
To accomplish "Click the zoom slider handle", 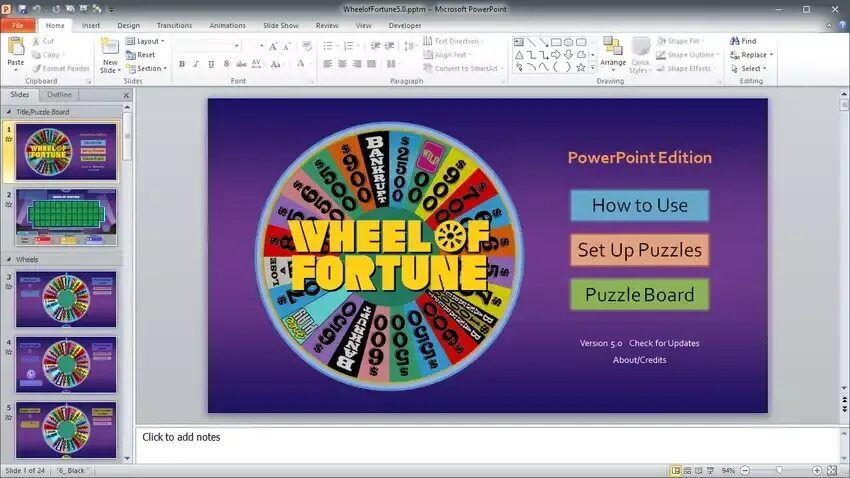I will (x=779, y=470).
